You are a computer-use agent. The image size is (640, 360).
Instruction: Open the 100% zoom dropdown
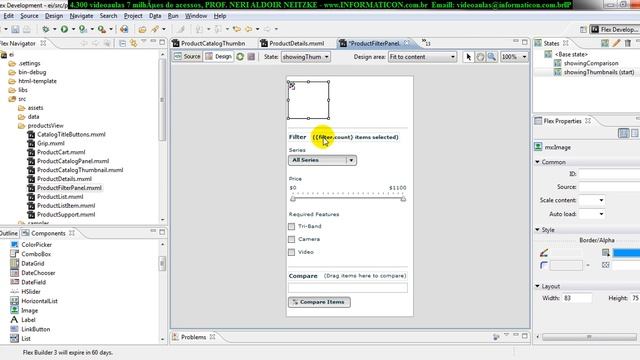(514, 57)
